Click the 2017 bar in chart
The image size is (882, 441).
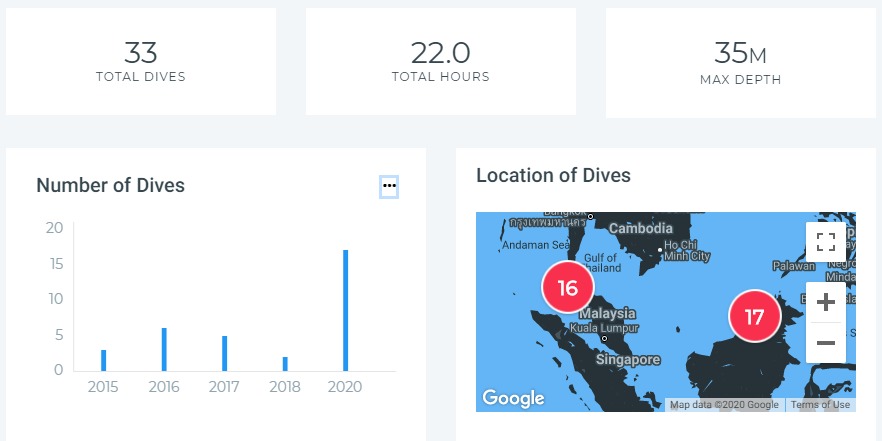point(224,353)
